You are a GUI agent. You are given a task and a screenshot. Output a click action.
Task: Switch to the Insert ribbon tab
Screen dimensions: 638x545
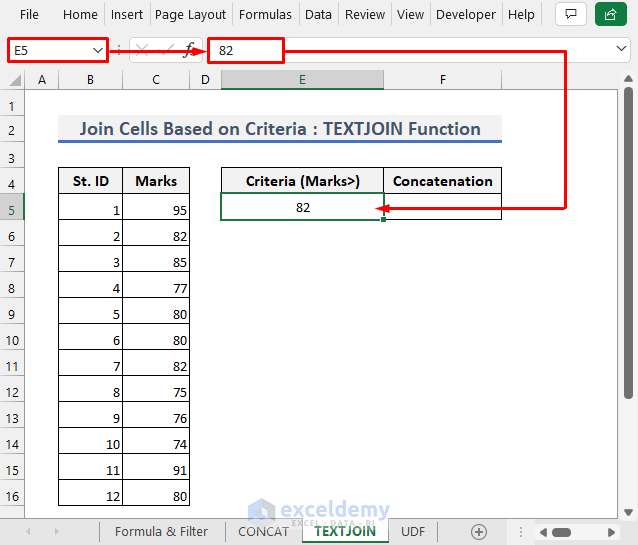click(127, 15)
